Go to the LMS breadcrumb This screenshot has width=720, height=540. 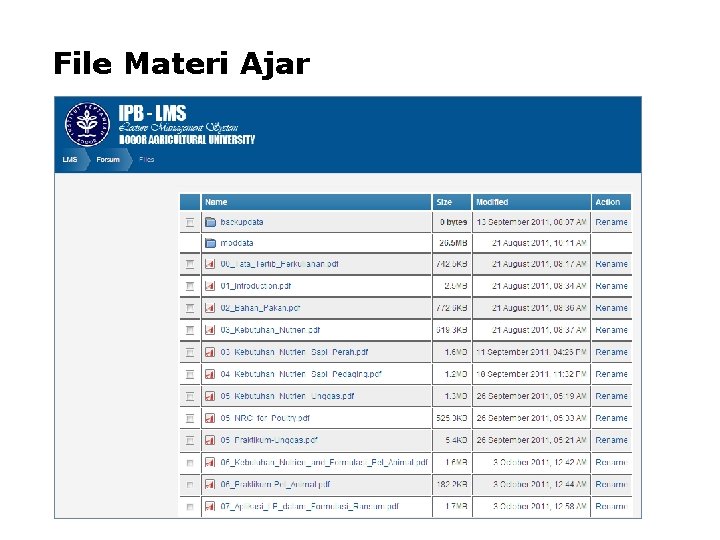pyautogui.click(x=70, y=160)
